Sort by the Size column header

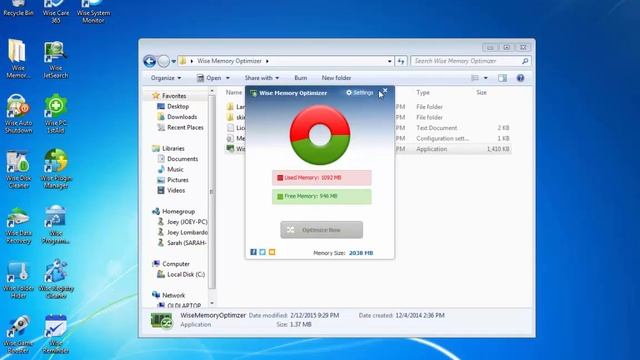(481, 93)
